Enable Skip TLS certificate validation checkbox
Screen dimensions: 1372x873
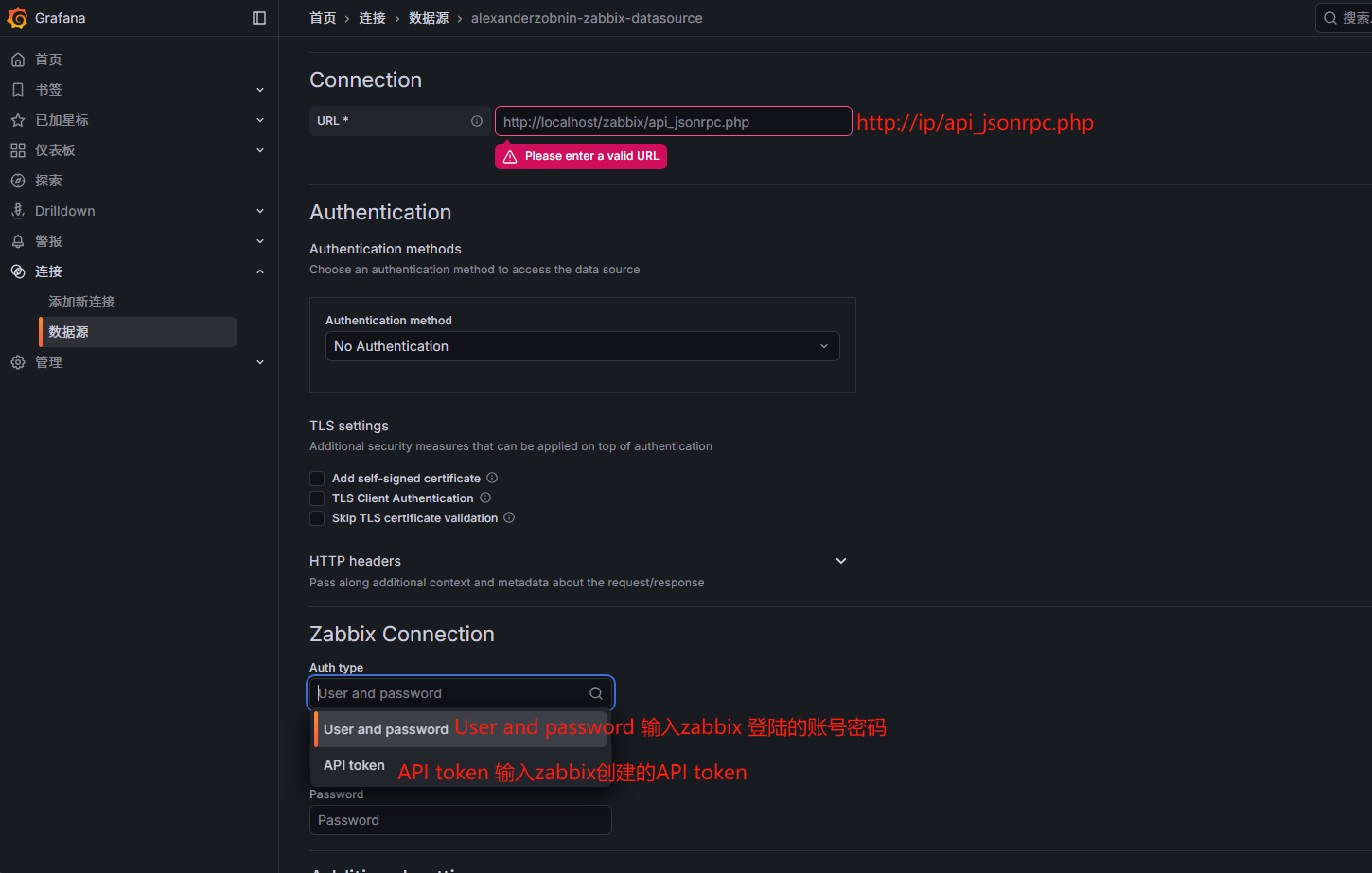tap(317, 518)
